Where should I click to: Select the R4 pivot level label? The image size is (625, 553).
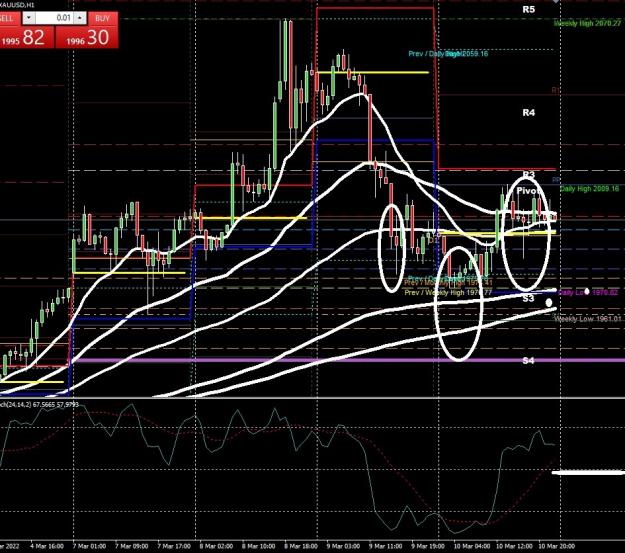(529, 113)
